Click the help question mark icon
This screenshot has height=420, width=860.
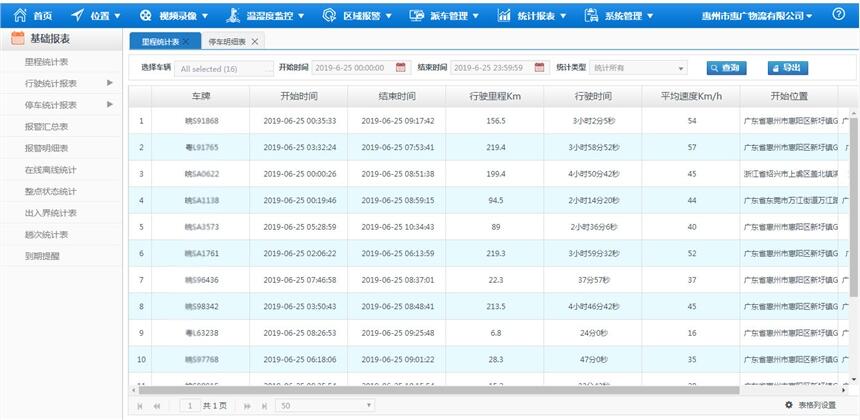coord(838,14)
